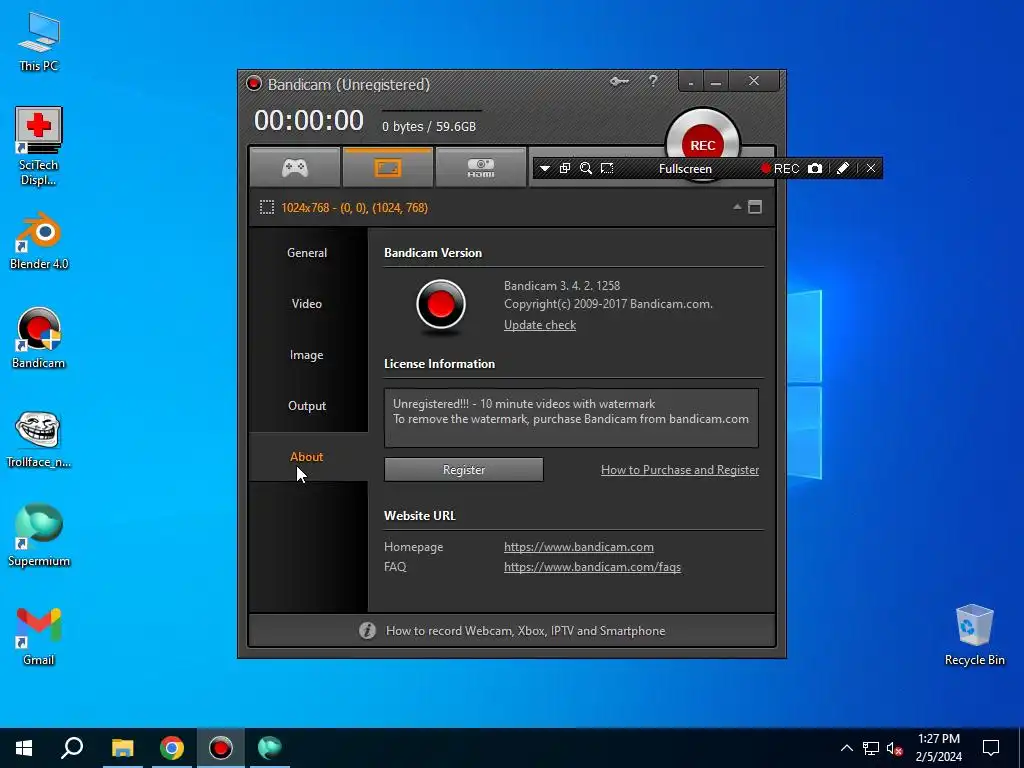The image size is (1024, 768).
Task: Click the magnifier icon on Fullscreen toolbar
Action: 586,168
